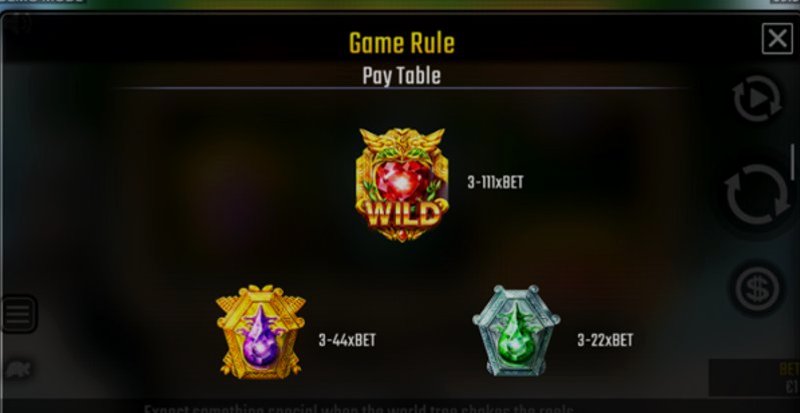Screen dimensions: 800x413
Task: Click the world tree description text
Action: 359,408
